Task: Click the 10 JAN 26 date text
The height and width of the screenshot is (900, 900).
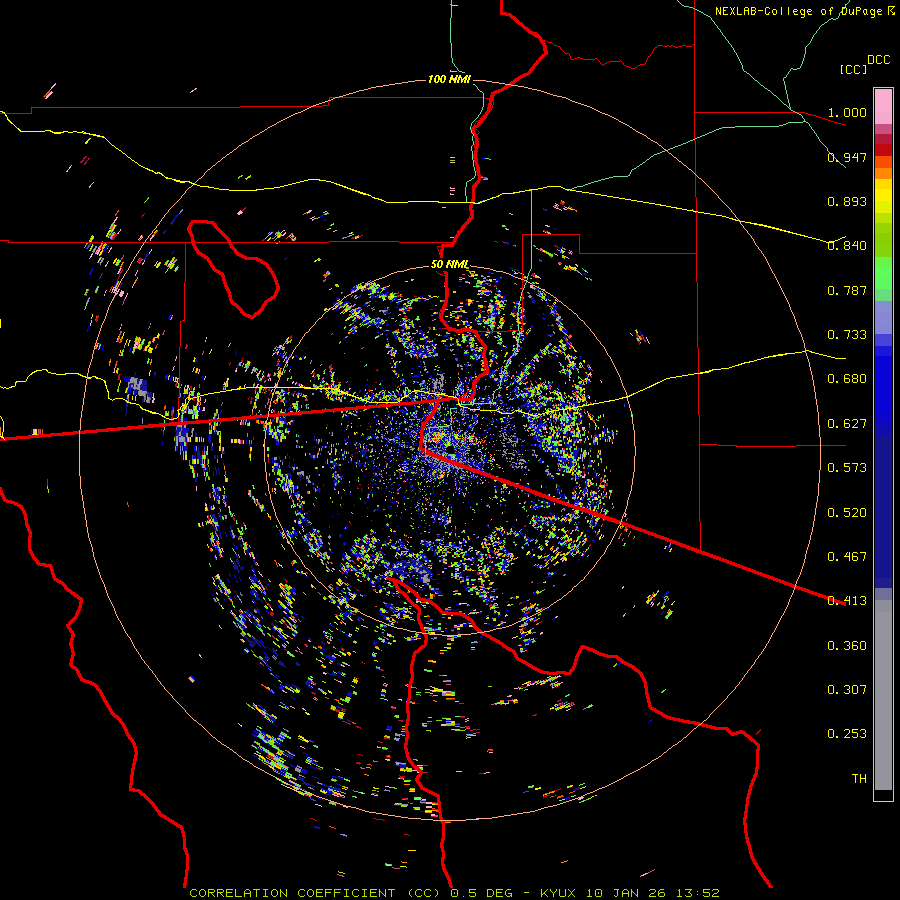Action: [626, 893]
